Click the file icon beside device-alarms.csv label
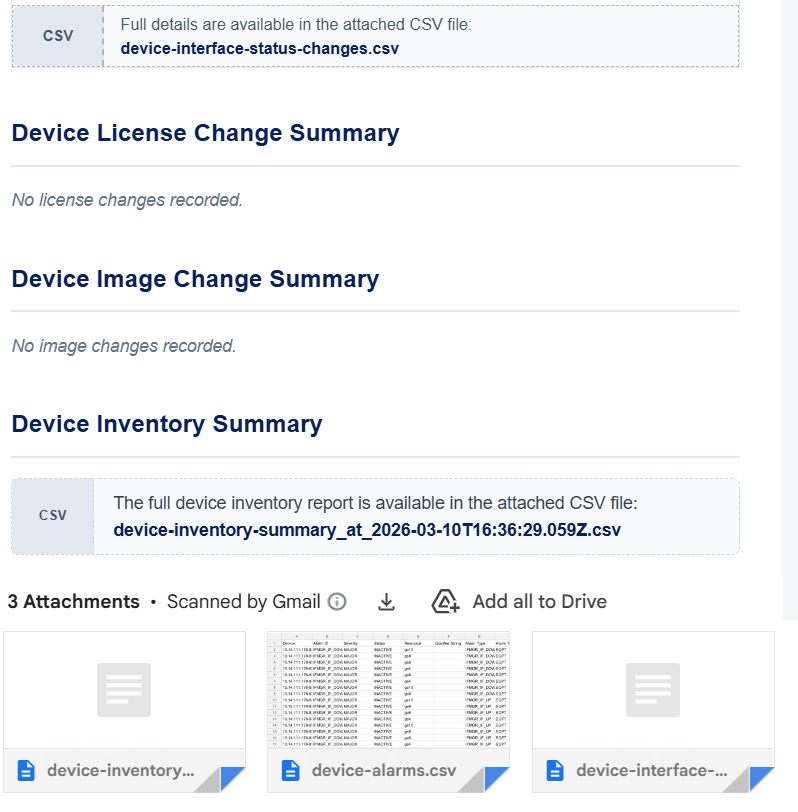The height and width of the screenshot is (812, 798). pos(291,771)
